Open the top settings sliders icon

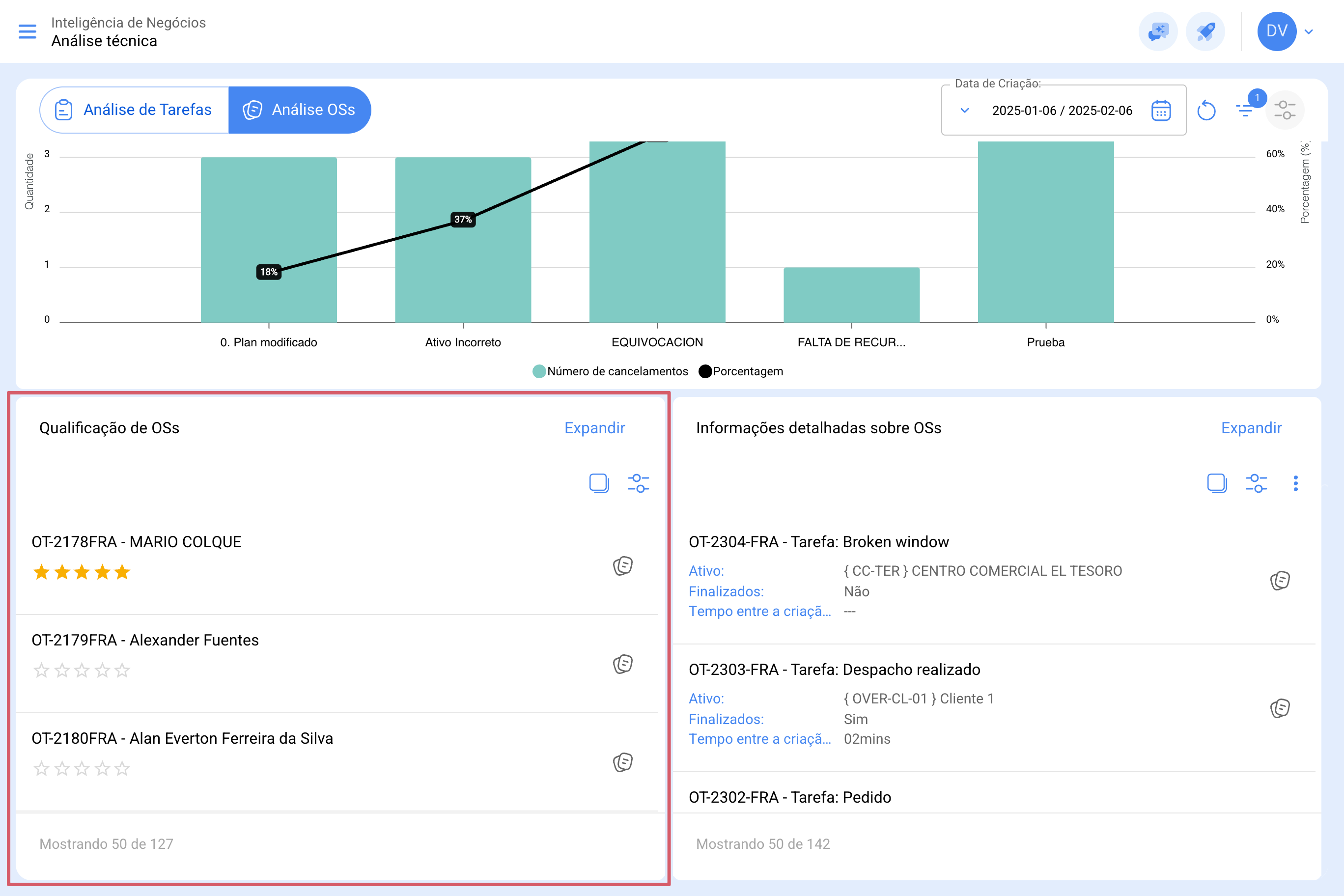tap(1285, 110)
